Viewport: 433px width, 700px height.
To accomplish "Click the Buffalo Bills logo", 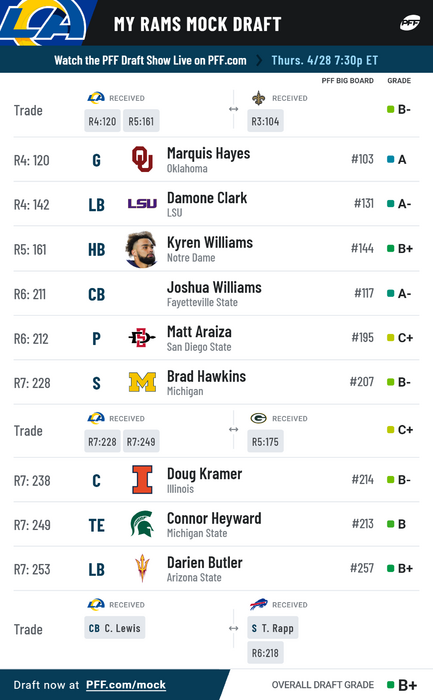I will point(258,604).
